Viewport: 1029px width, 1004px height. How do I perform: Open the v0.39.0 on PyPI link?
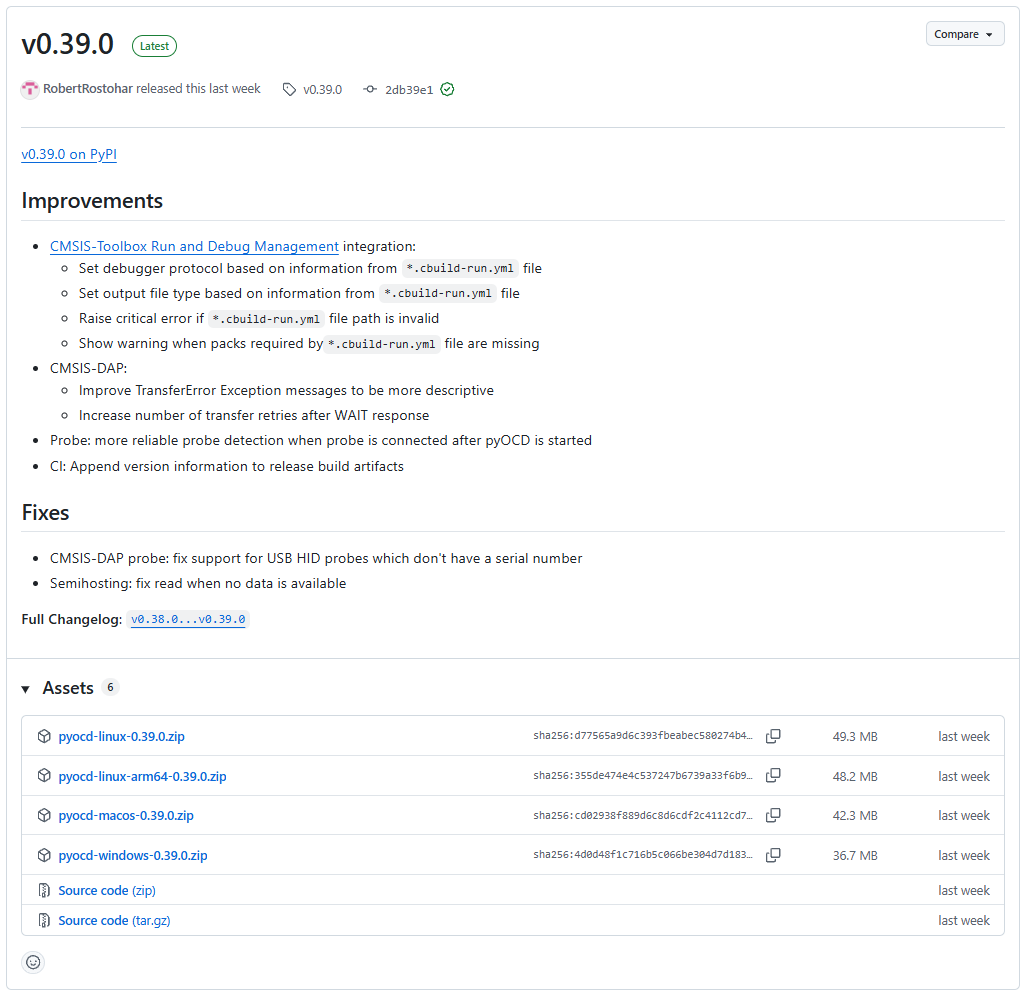[x=69, y=154]
